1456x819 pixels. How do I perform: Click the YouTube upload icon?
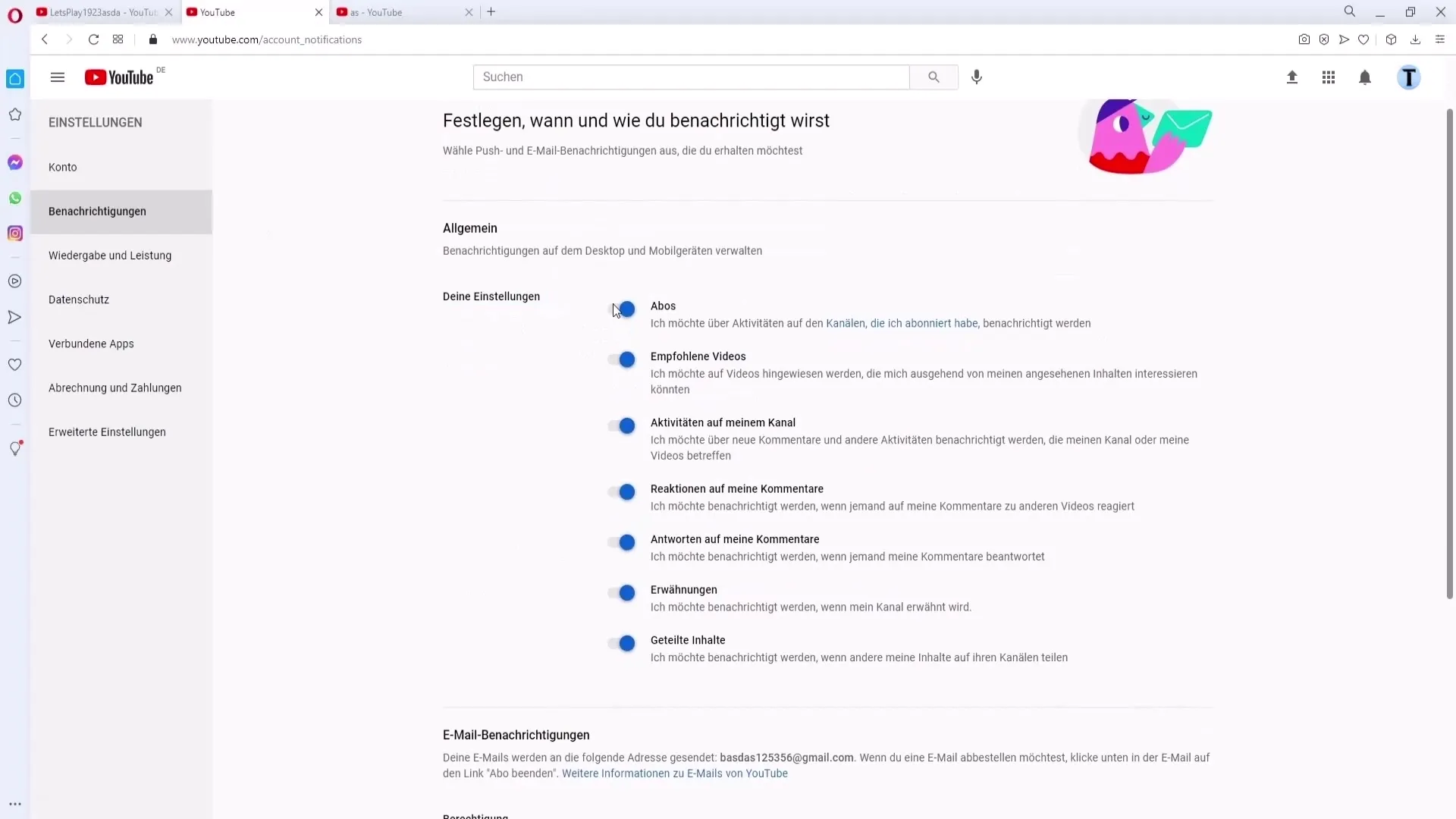click(x=1292, y=77)
